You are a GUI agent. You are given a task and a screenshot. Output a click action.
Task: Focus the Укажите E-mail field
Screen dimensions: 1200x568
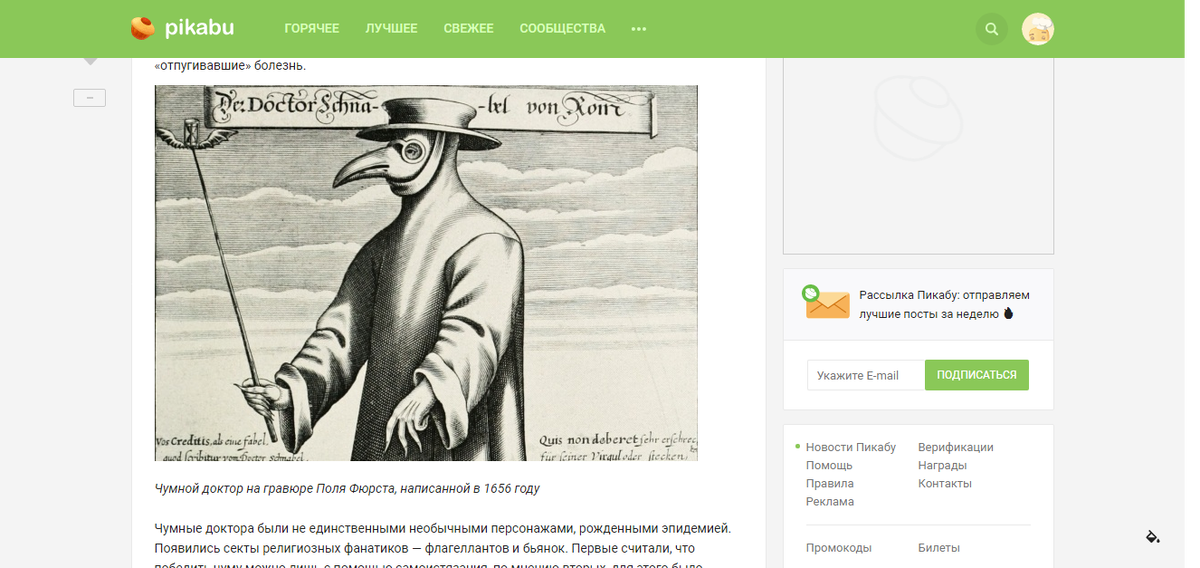[866, 375]
